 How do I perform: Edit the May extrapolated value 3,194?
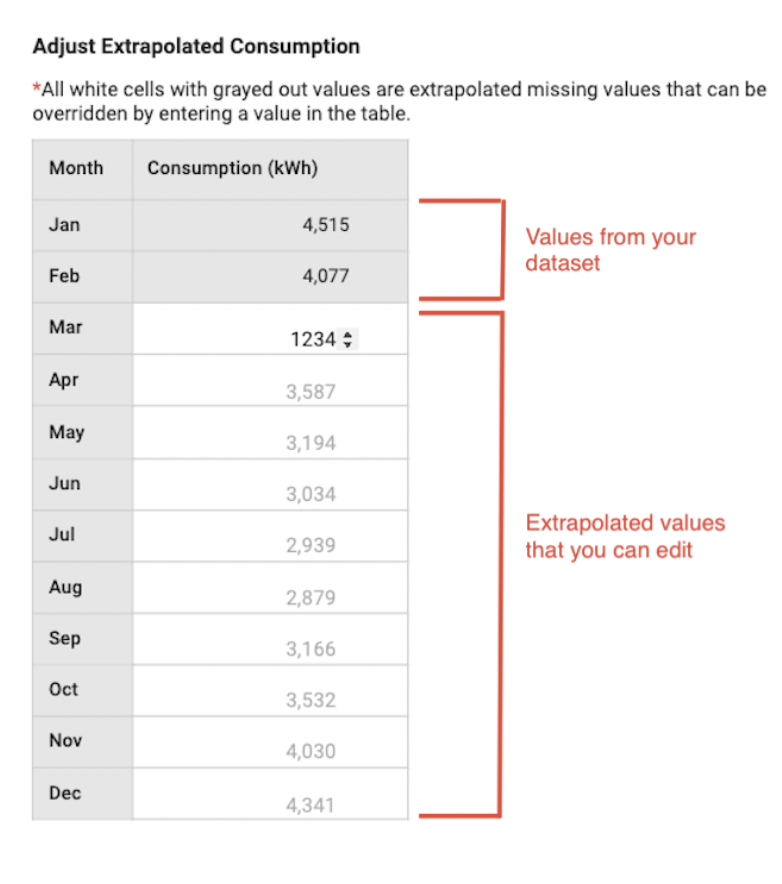pyautogui.click(x=271, y=432)
